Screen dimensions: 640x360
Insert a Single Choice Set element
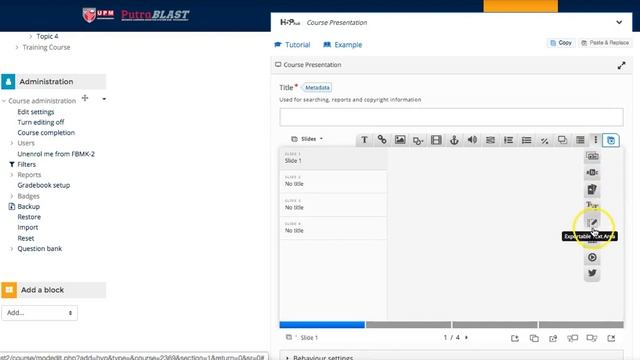pyautogui.click(x=508, y=140)
